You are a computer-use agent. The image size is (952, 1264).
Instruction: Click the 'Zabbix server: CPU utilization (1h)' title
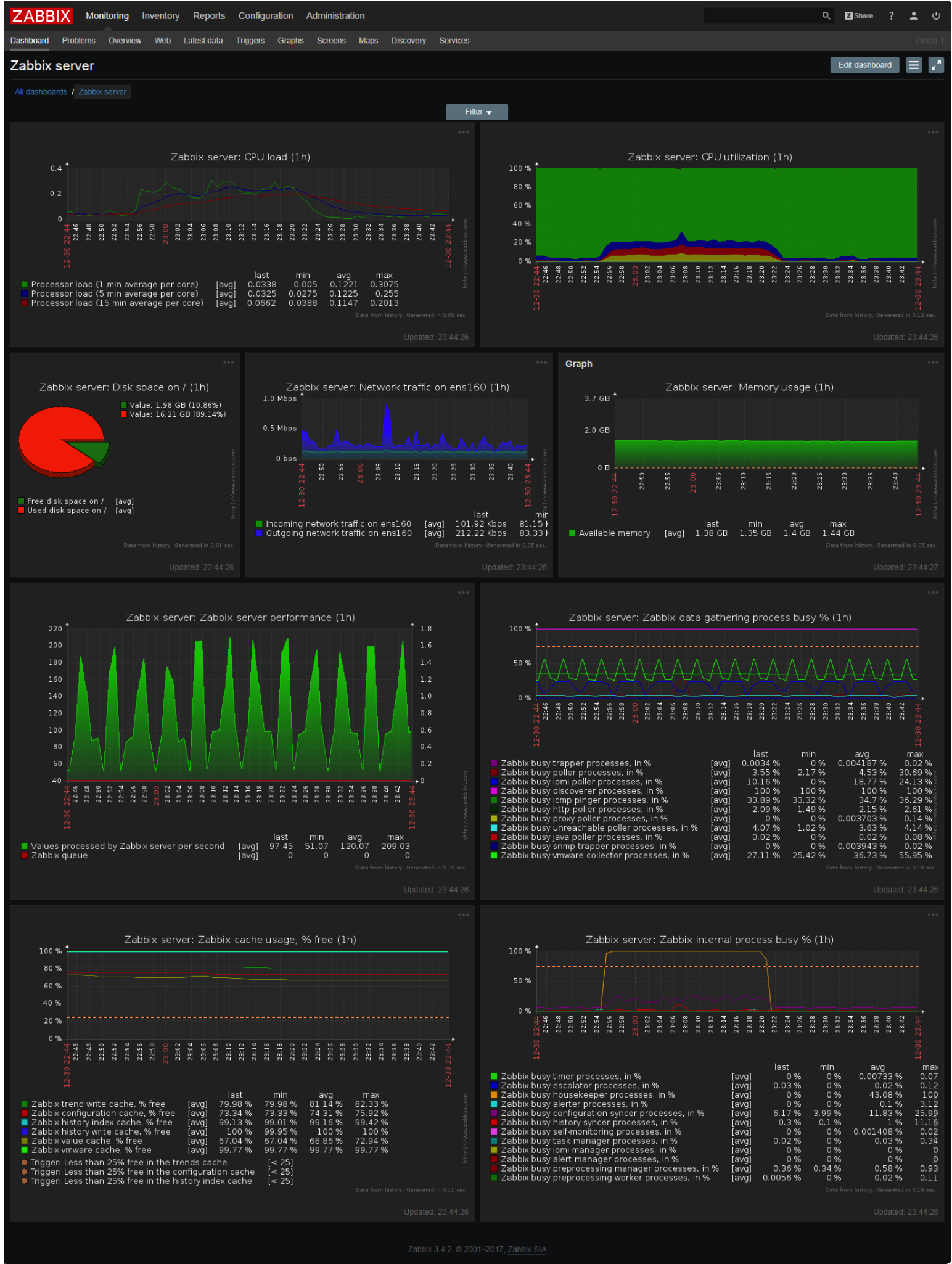coord(710,157)
